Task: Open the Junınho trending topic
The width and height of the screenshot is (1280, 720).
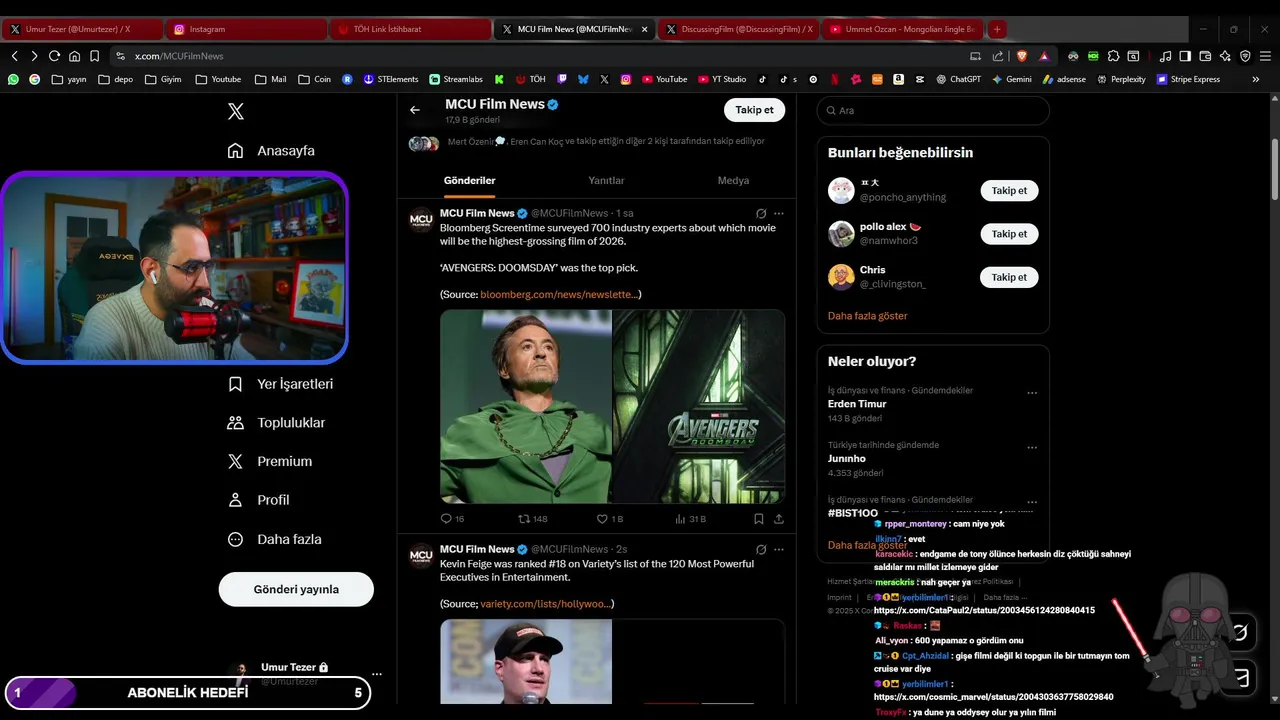Action: pos(847,459)
